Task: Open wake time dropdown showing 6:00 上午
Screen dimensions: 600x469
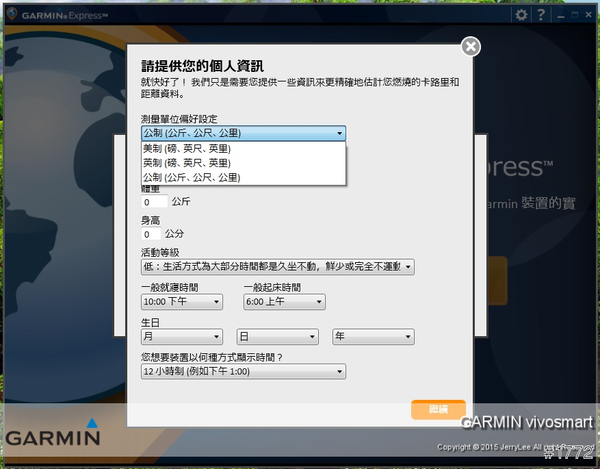Action: pyautogui.click(x=284, y=302)
